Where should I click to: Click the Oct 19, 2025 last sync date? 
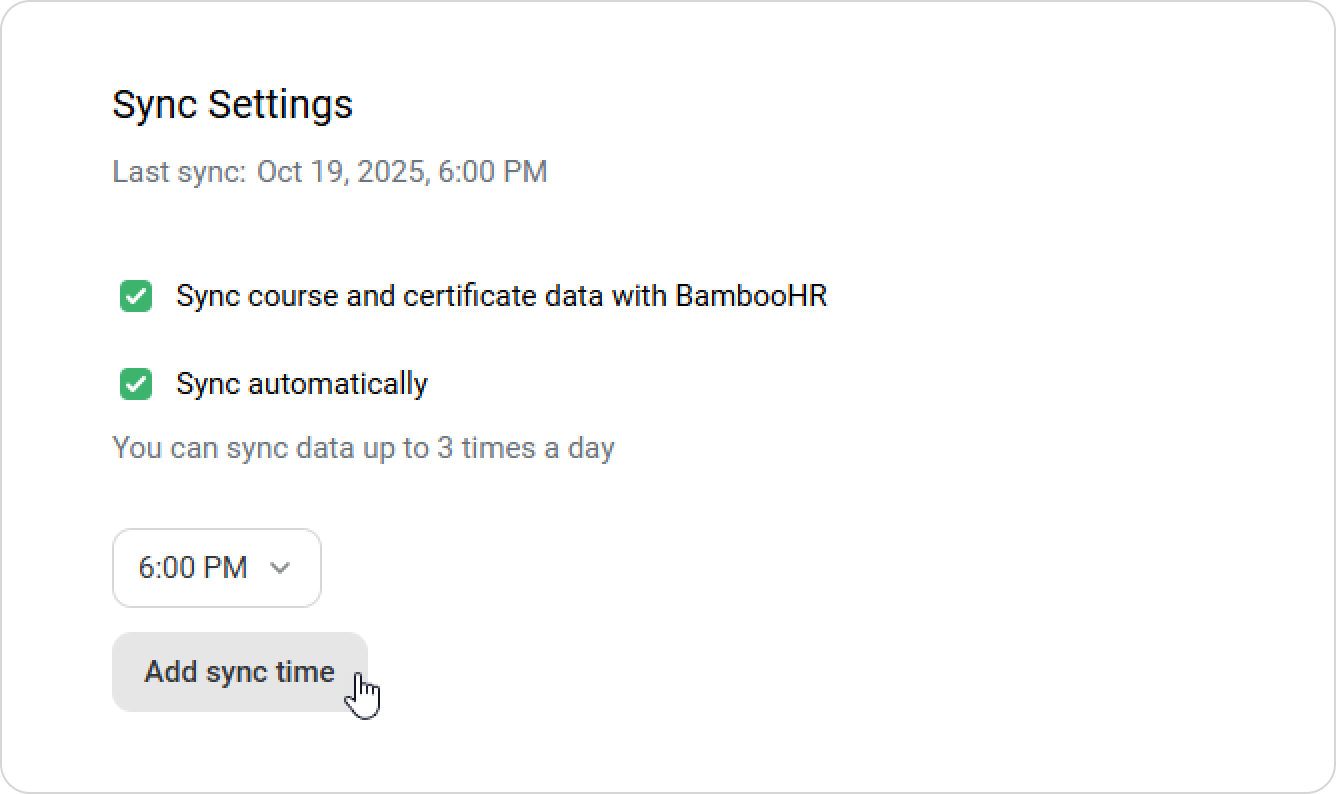point(343,172)
